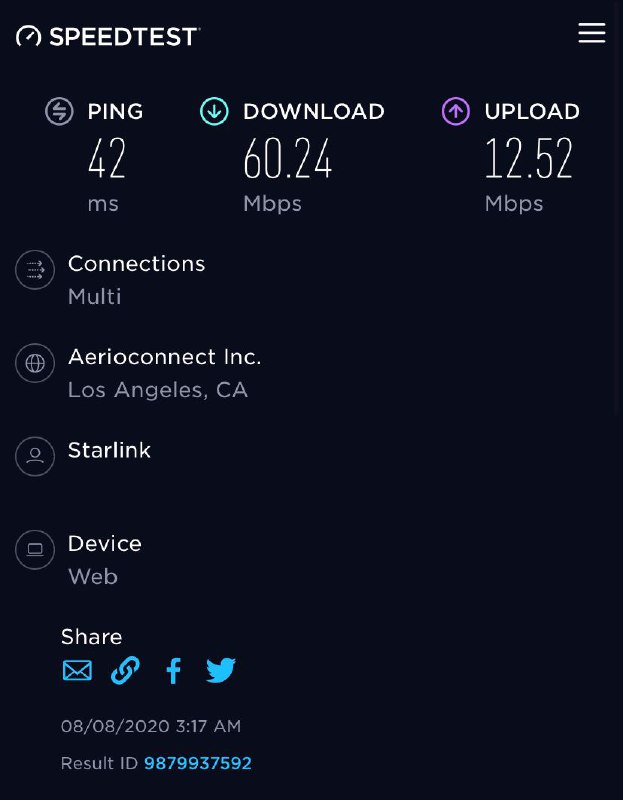Click the Aerioconnect Inc. provider name

tap(164, 357)
